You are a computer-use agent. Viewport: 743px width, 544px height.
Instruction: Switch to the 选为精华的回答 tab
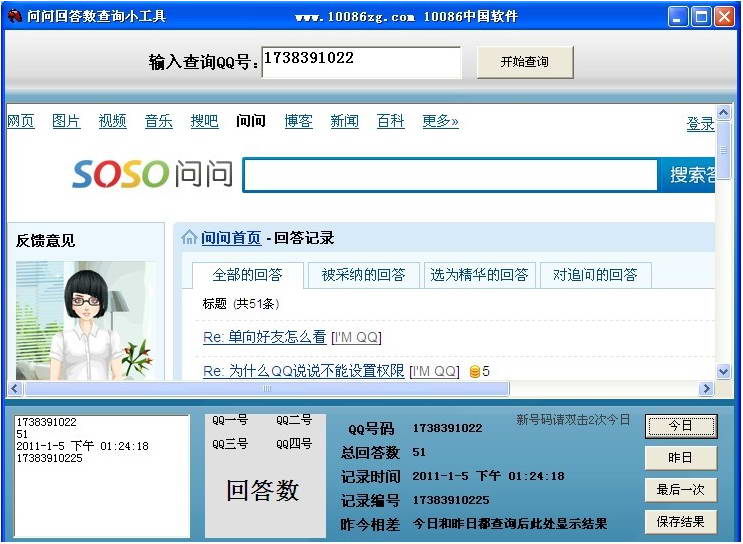click(x=480, y=275)
